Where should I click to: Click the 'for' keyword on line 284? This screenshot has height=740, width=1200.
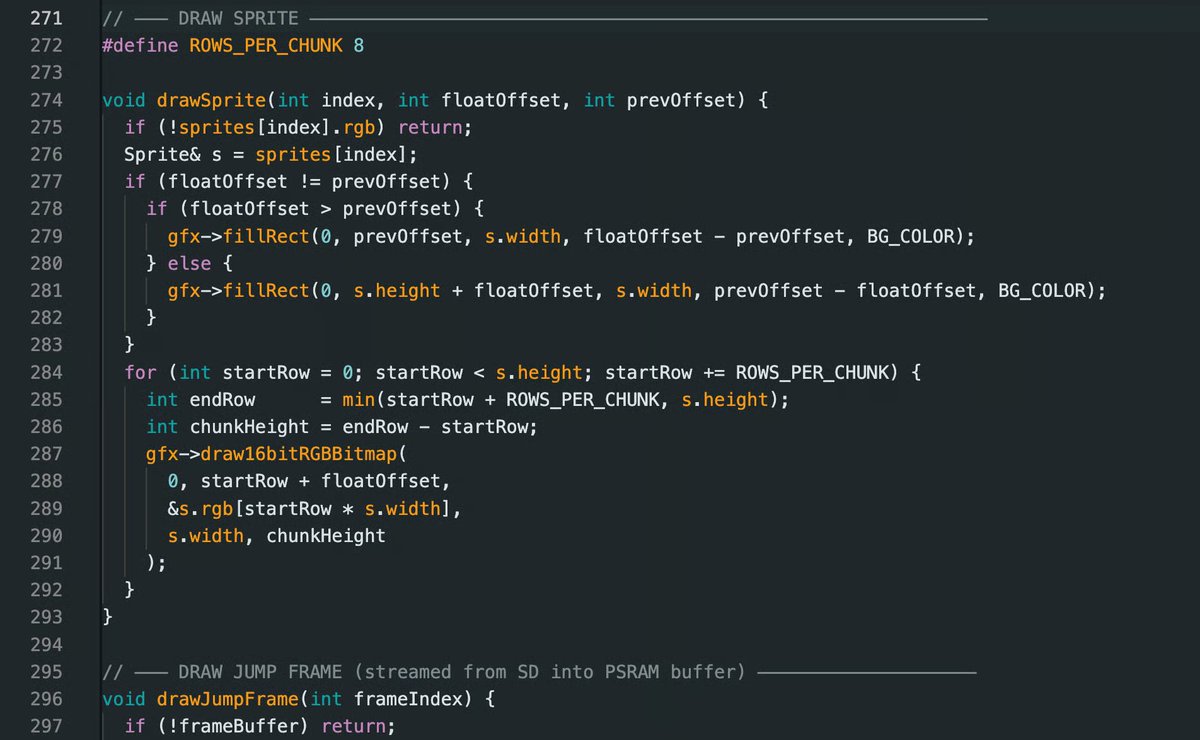[140, 372]
